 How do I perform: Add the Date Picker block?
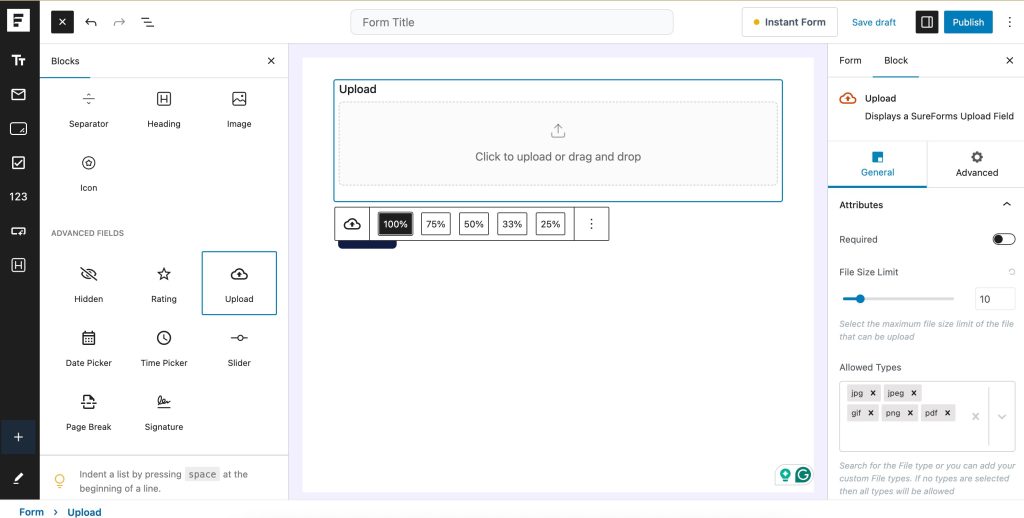[89, 346]
